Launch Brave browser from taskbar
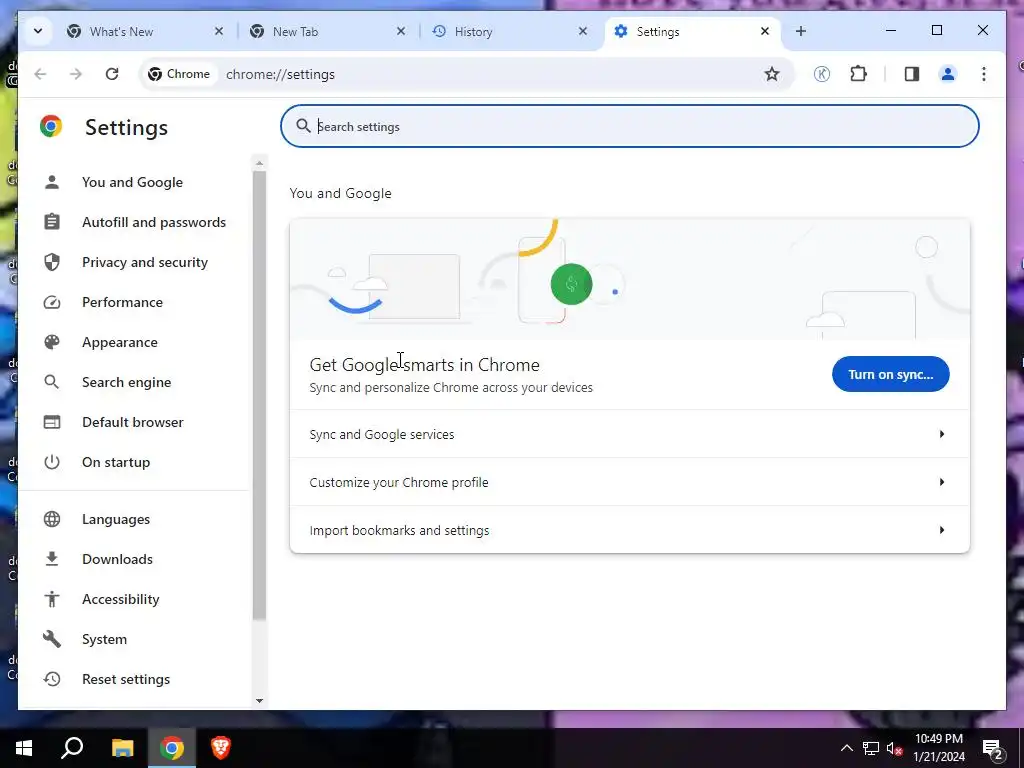 coord(221,748)
